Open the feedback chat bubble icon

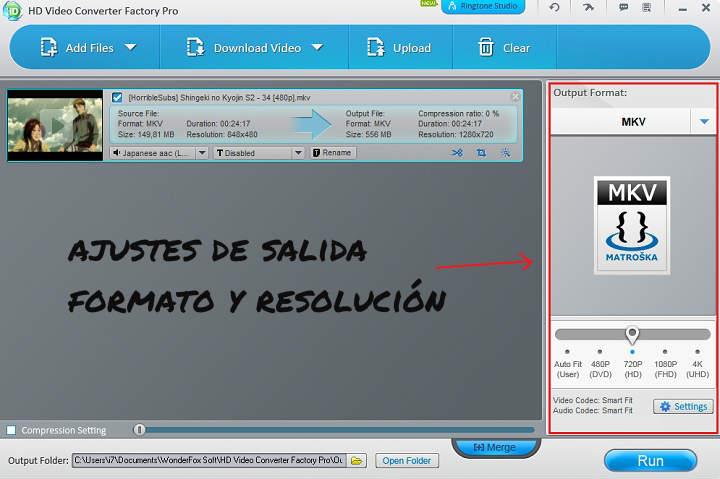(x=623, y=7)
